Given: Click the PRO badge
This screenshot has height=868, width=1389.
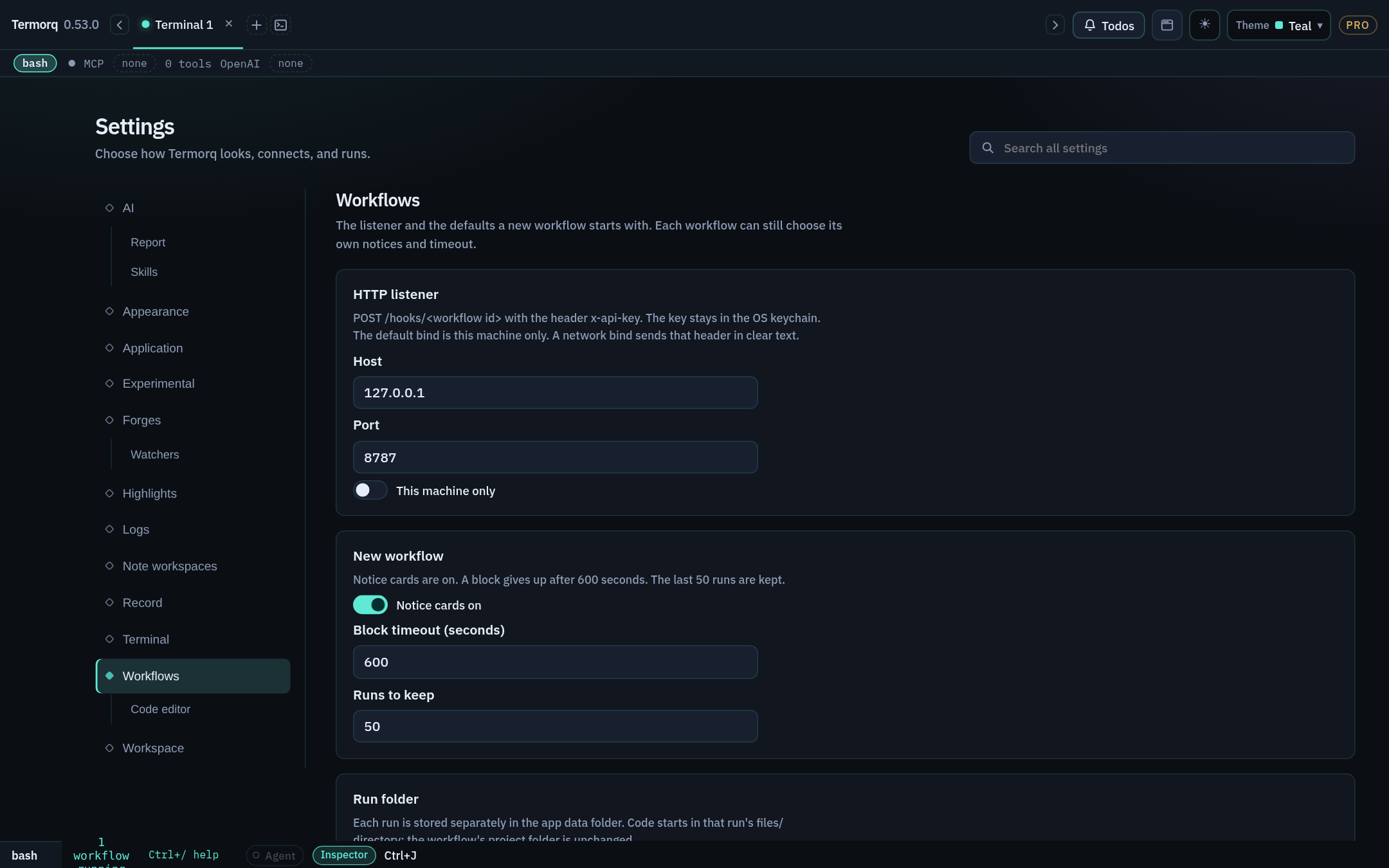Looking at the screenshot, I should tap(1357, 25).
